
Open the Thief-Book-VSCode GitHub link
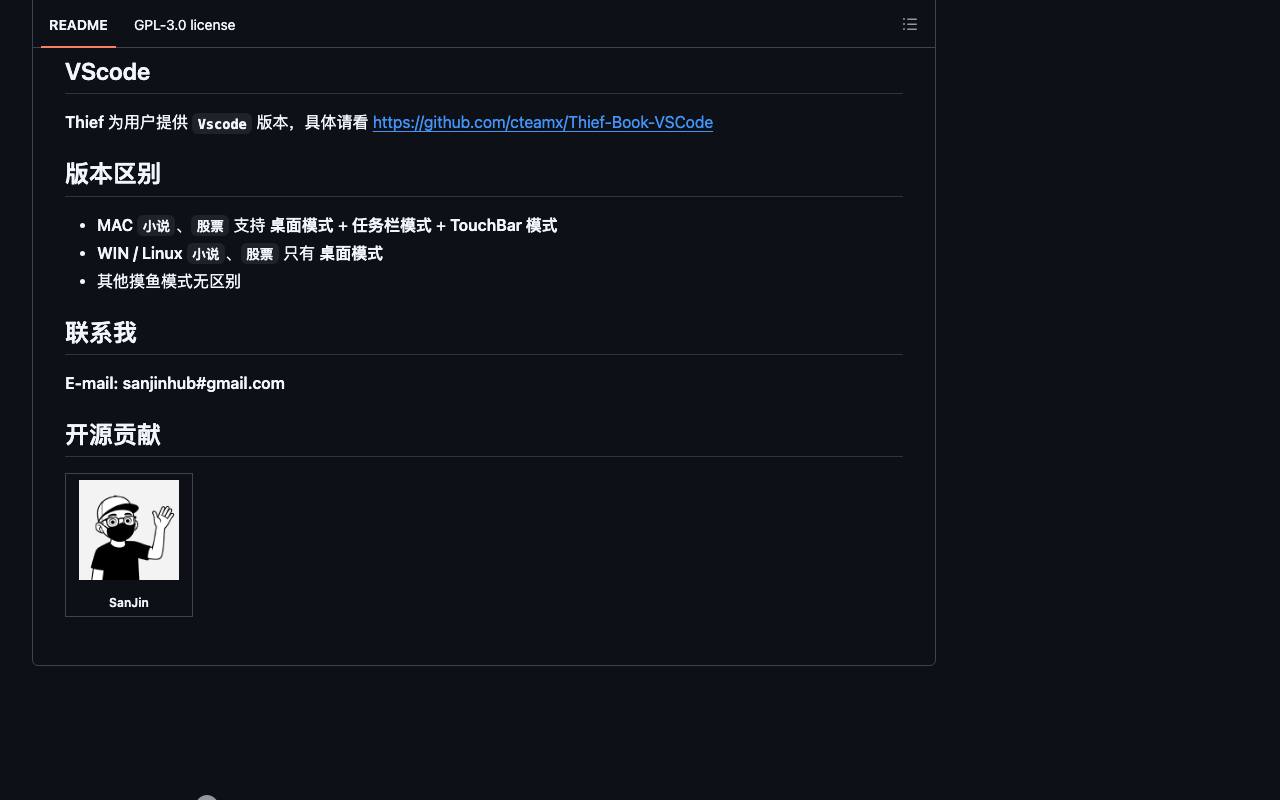coord(543,122)
